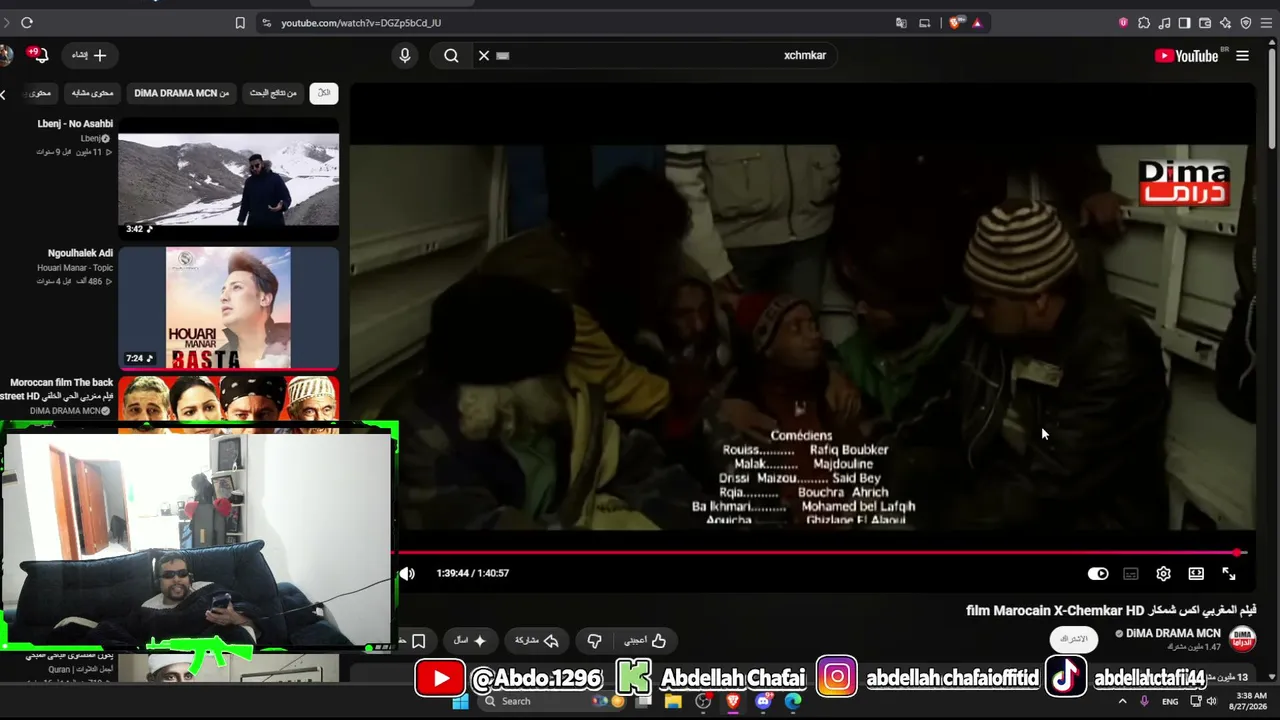The height and width of the screenshot is (720, 1280).
Task: Dislike the video
Action: pyautogui.click(x=595, y=640)
